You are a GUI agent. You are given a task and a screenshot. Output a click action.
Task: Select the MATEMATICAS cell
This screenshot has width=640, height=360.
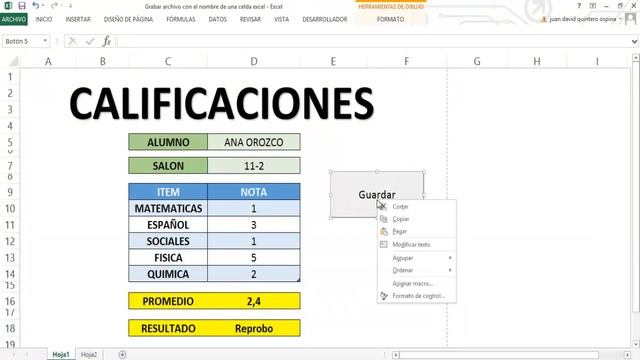pos(168,209)
